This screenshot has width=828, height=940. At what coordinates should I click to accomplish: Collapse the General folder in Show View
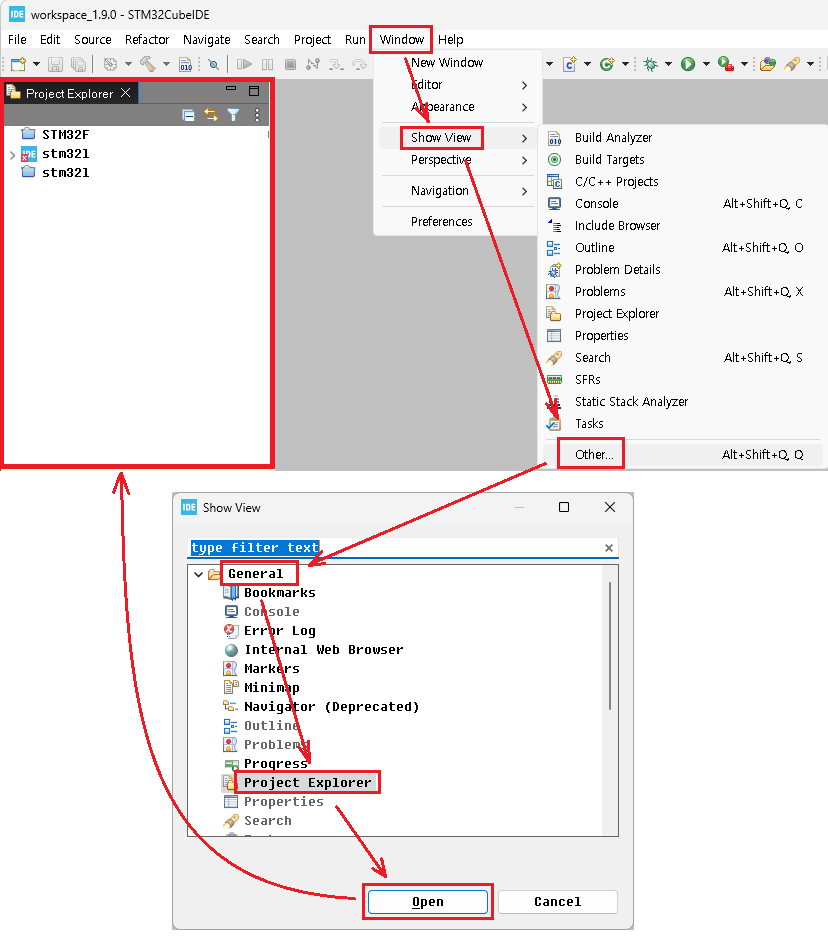(198, 574)
